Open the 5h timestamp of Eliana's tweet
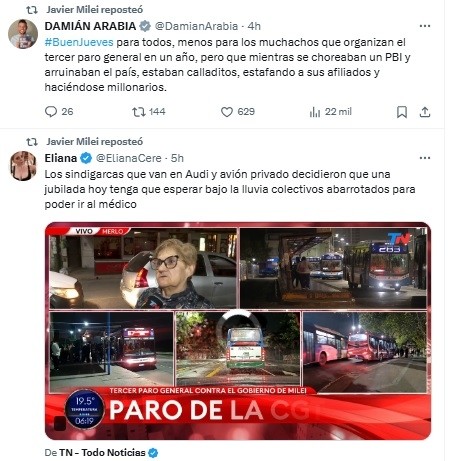450x461 pixels. pyautogui.click(x=177, y=158)
